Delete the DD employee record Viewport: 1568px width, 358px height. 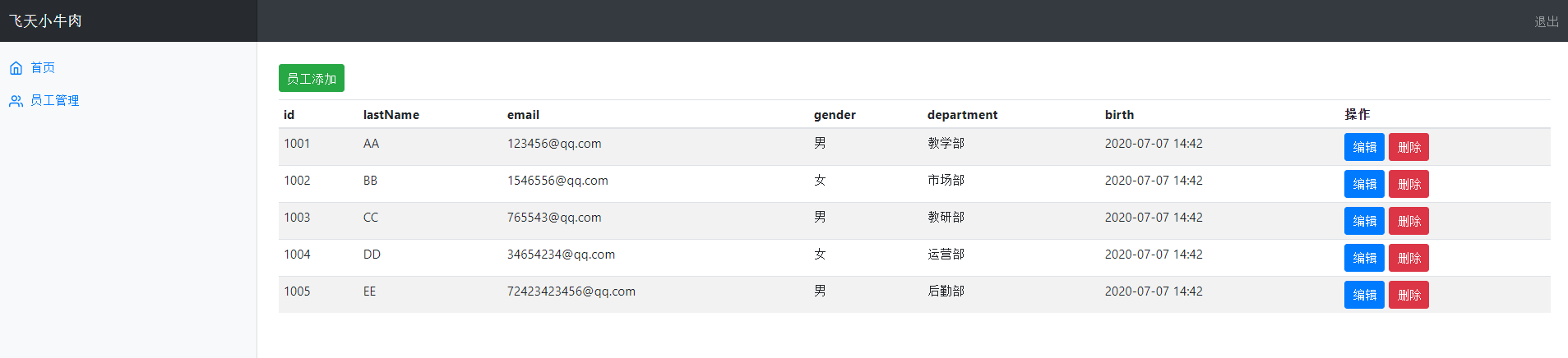tap(1408, 258)
